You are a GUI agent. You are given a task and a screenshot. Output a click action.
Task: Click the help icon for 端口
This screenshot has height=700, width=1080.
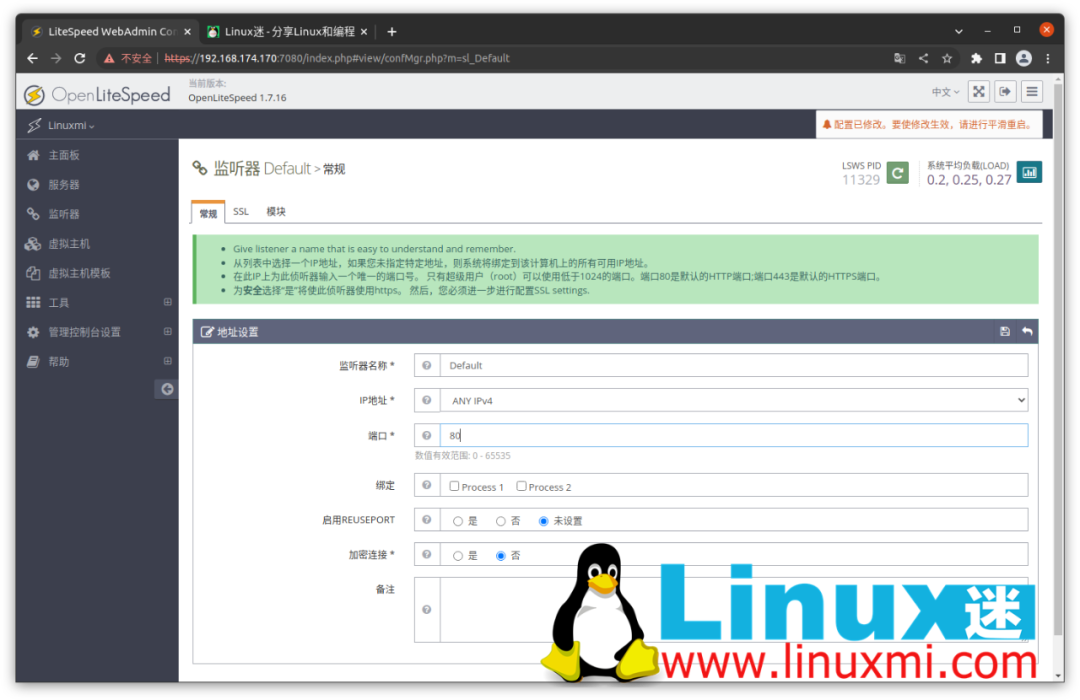(427, 435)
